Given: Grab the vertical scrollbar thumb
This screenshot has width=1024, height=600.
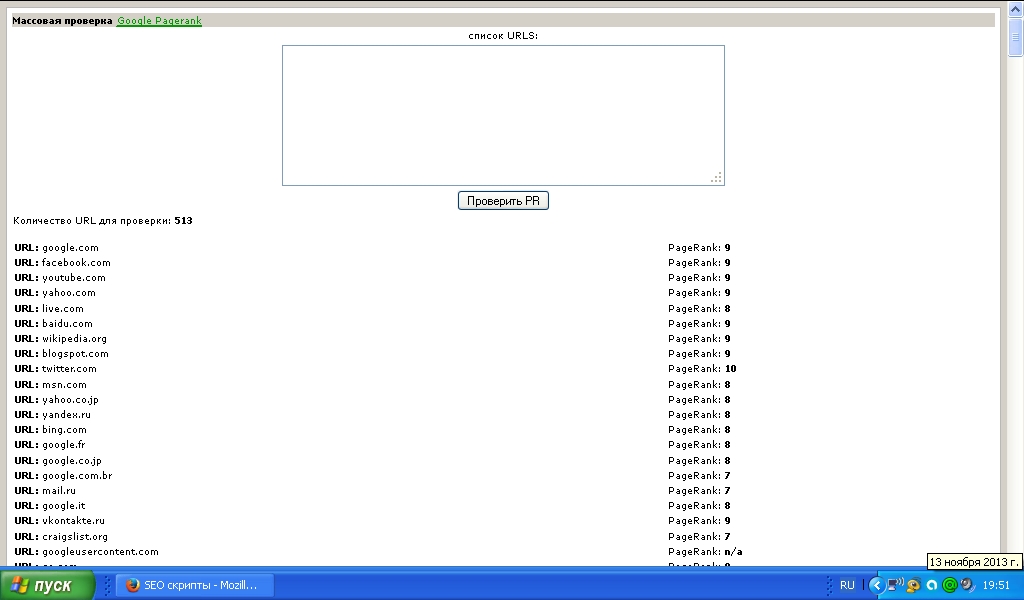Looking at the screenshot, I should click(1016, 37).
